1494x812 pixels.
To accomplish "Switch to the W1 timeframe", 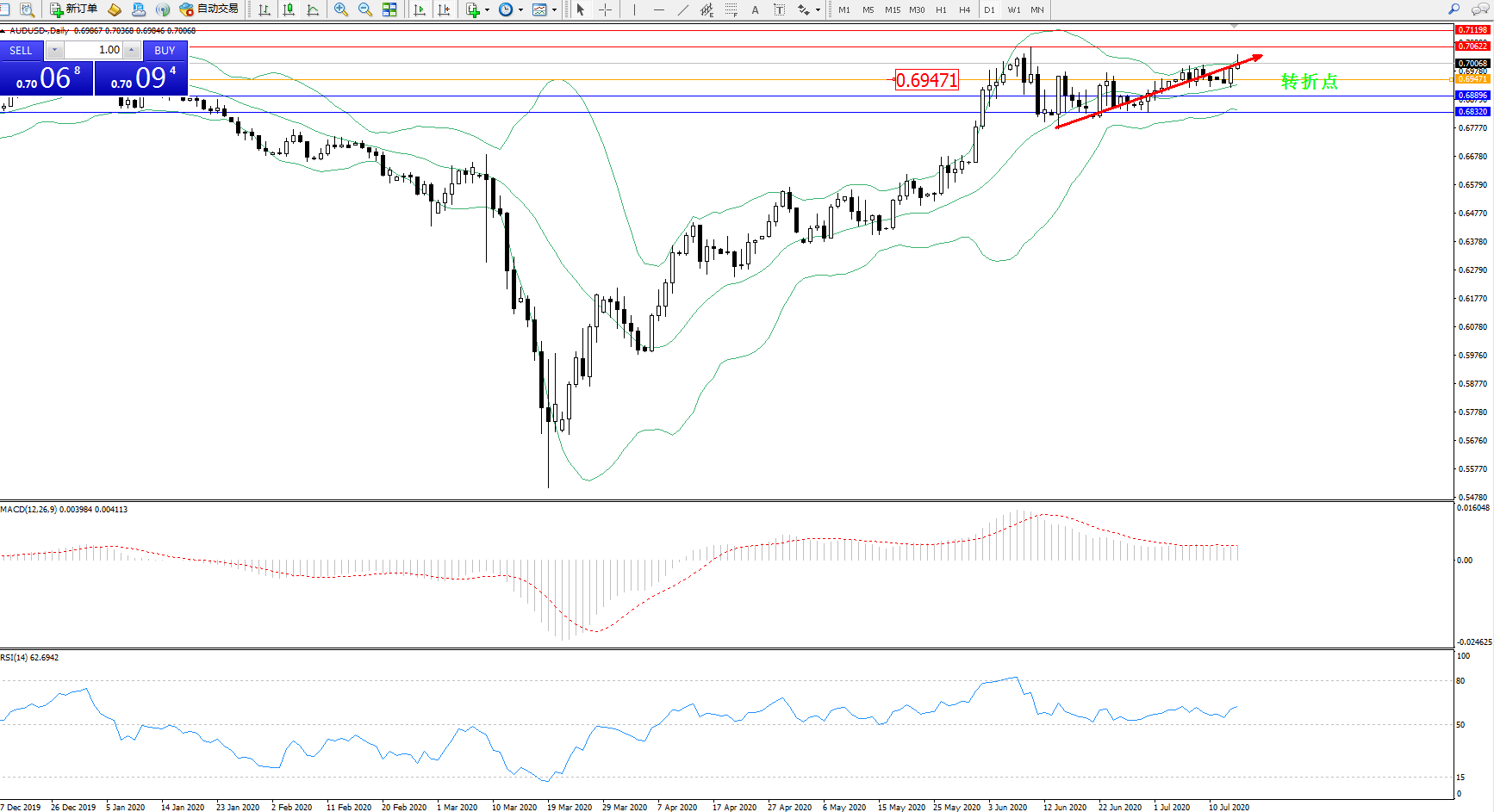I will click(1014, 9).
